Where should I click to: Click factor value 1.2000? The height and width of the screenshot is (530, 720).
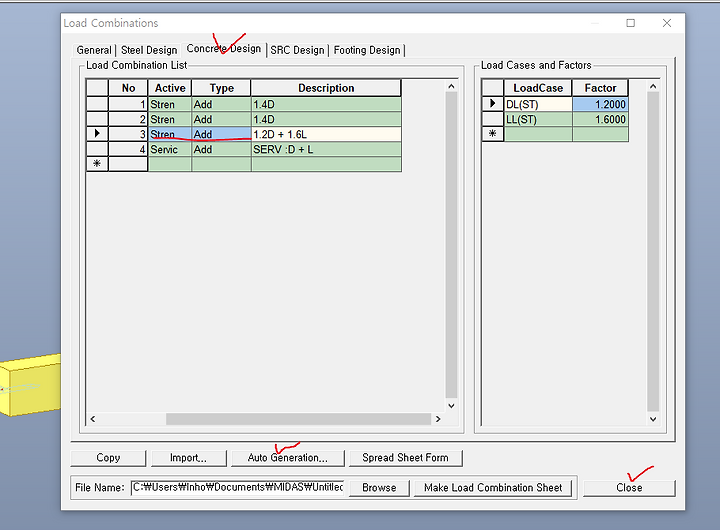(x=600, y=104)
